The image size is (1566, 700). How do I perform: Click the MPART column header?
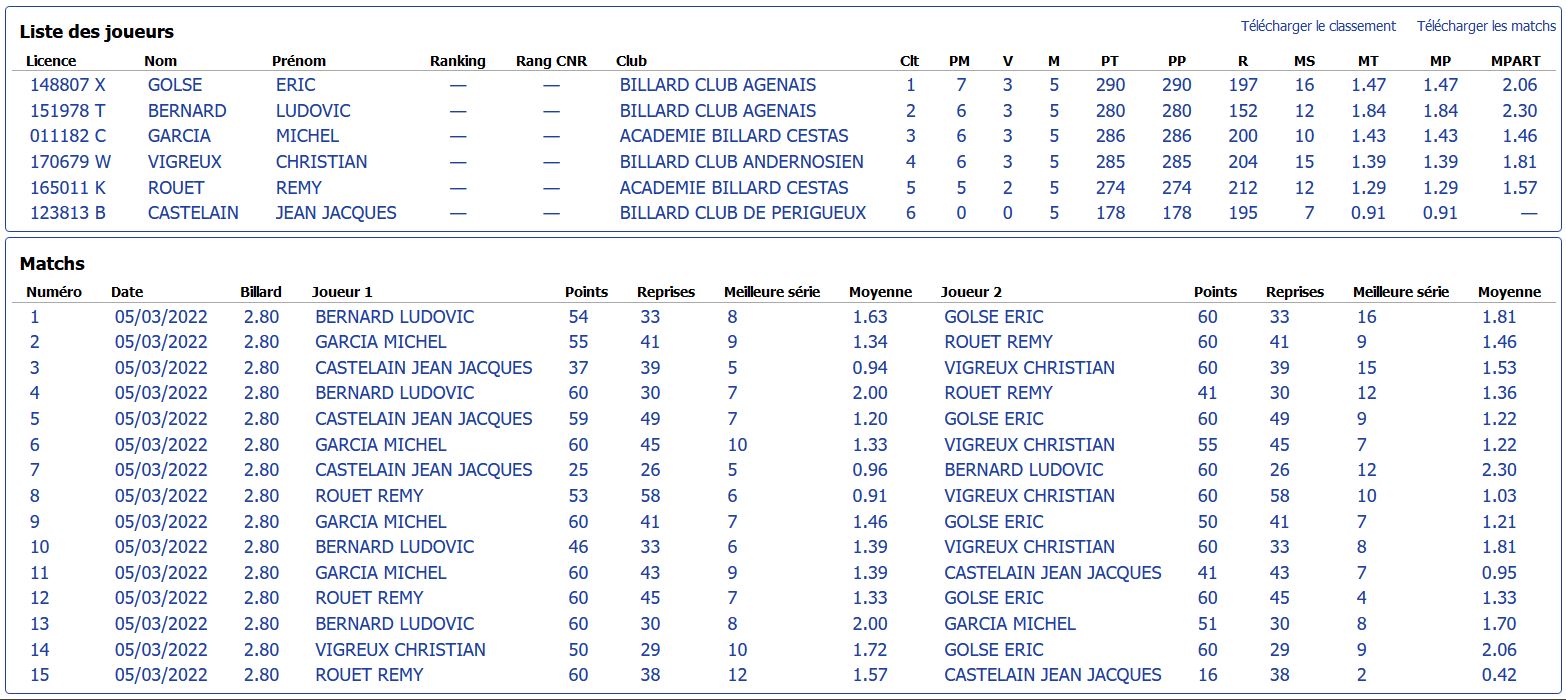pyautogui.click(x=1516, y=61)
